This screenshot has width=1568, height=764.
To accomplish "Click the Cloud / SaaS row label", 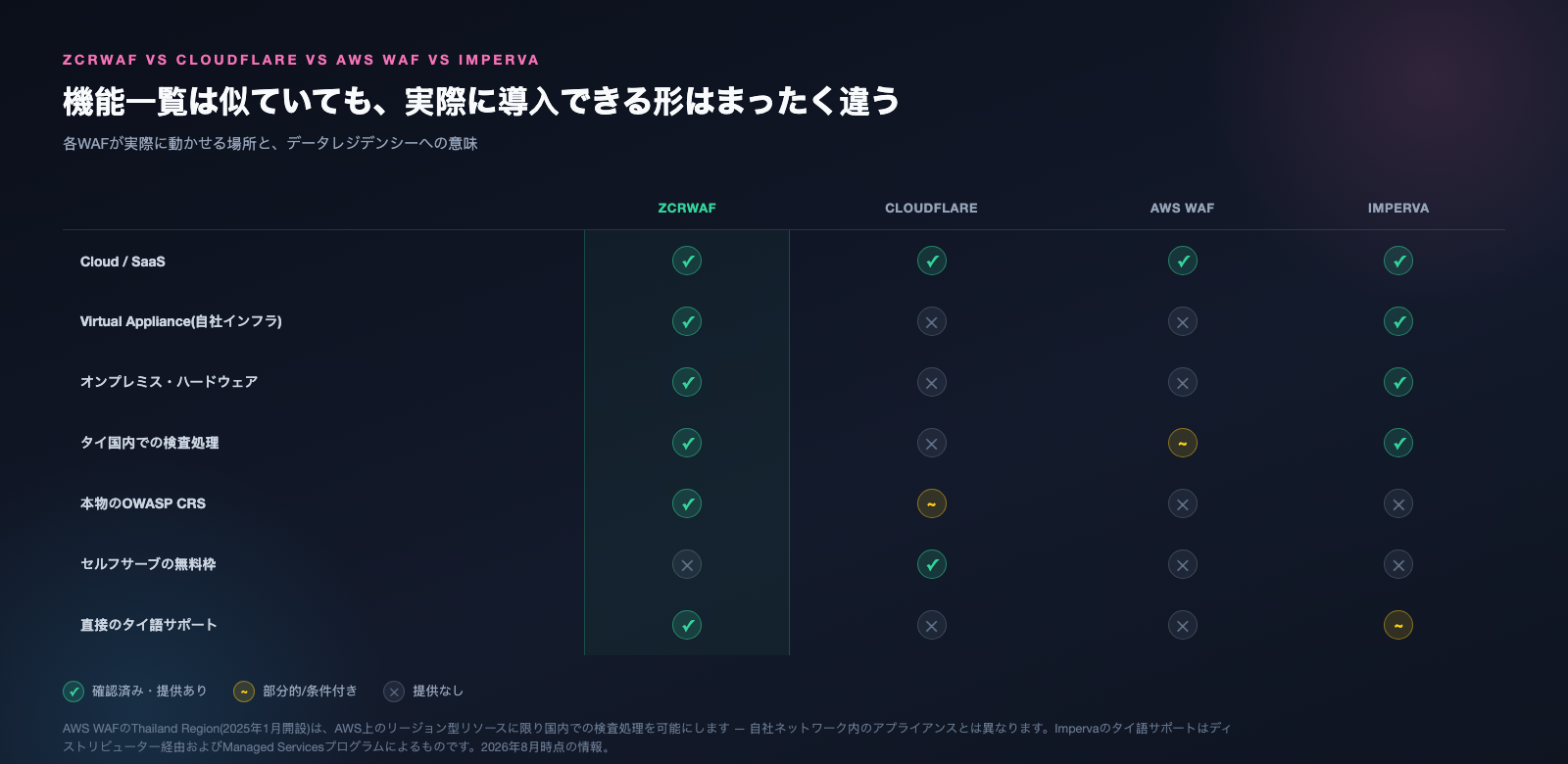I will click(122, 262).
